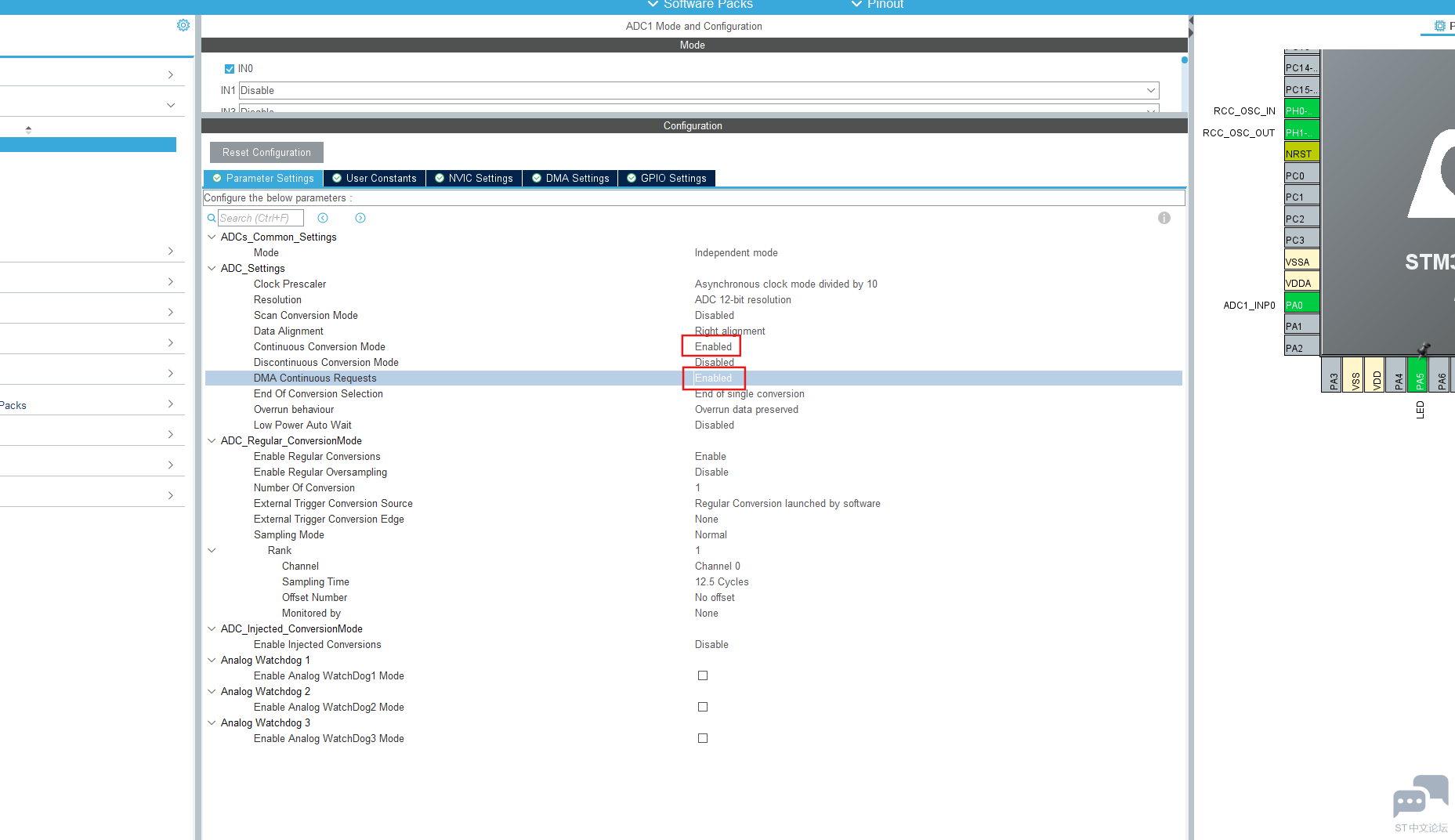Screen dimensions: 1455x840
Task: Select the PH1 oscillator output pin
Action: tap(1301, 132)
